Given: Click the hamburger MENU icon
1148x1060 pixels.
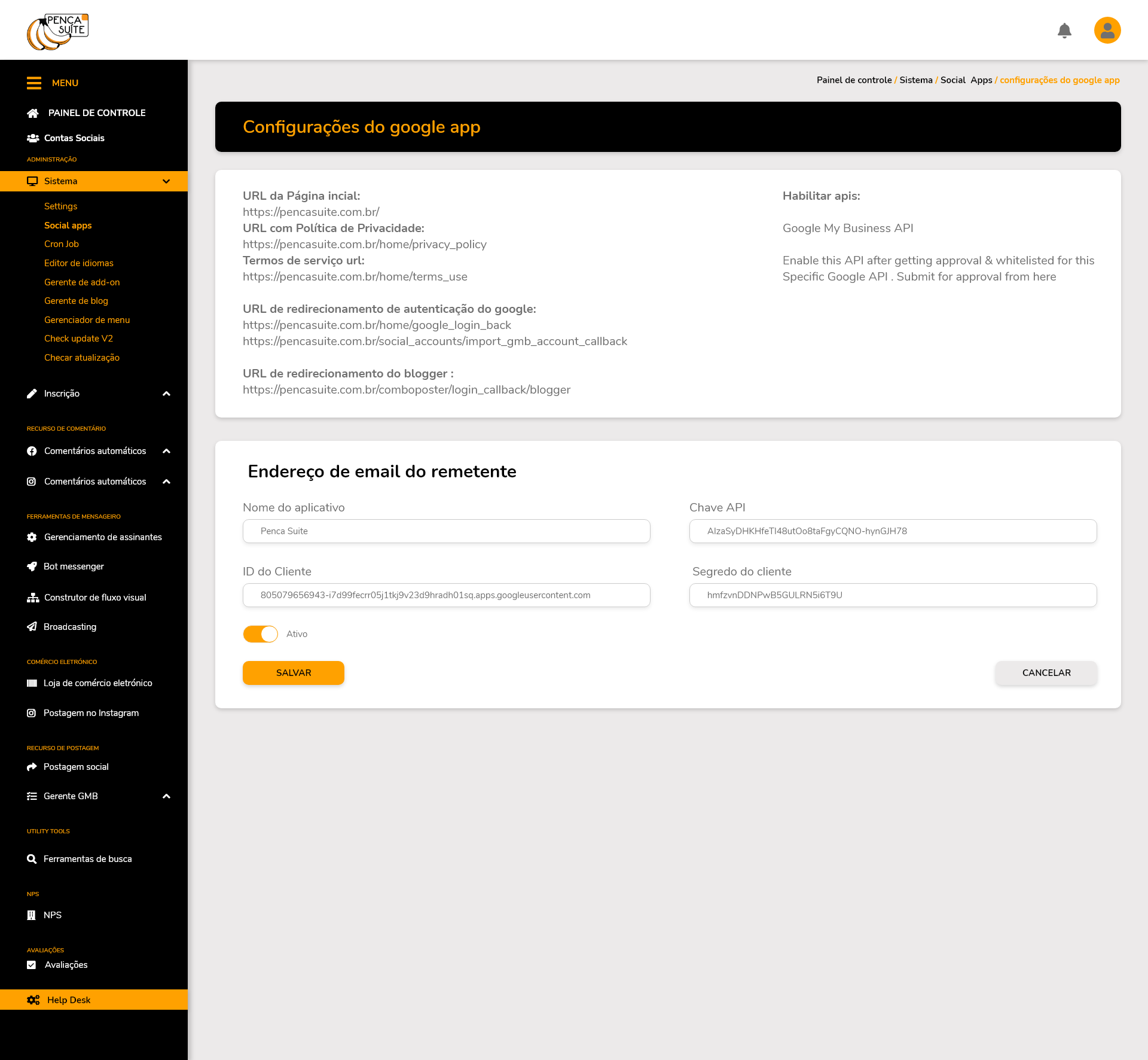Looking at the screenshot, I should pyautogui.click(x=34, y=83).
